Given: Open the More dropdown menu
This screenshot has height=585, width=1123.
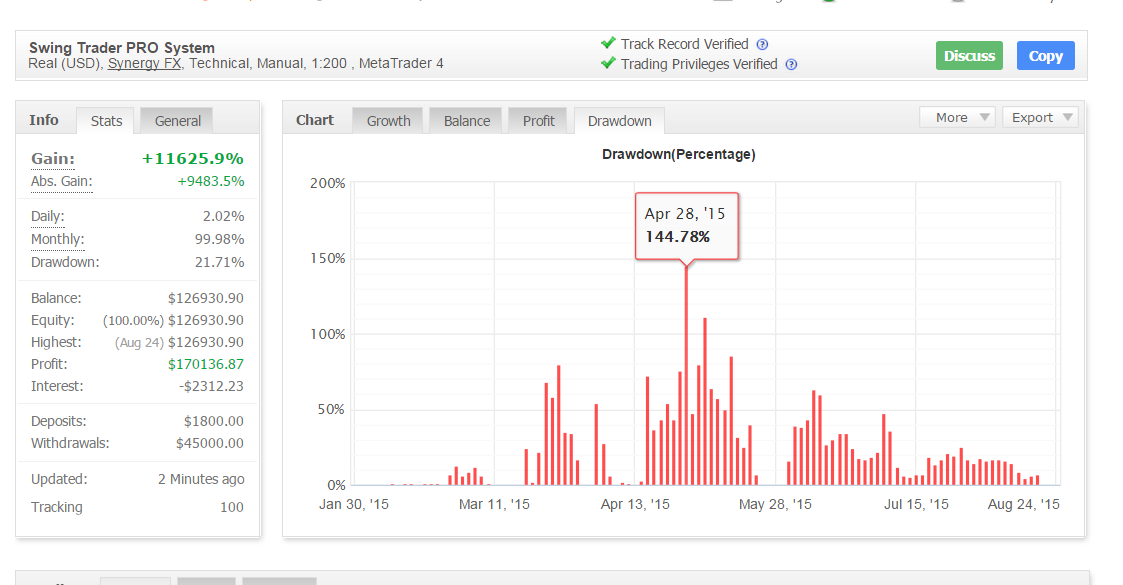Looking at the screenshot, I should tap(958, 117).
